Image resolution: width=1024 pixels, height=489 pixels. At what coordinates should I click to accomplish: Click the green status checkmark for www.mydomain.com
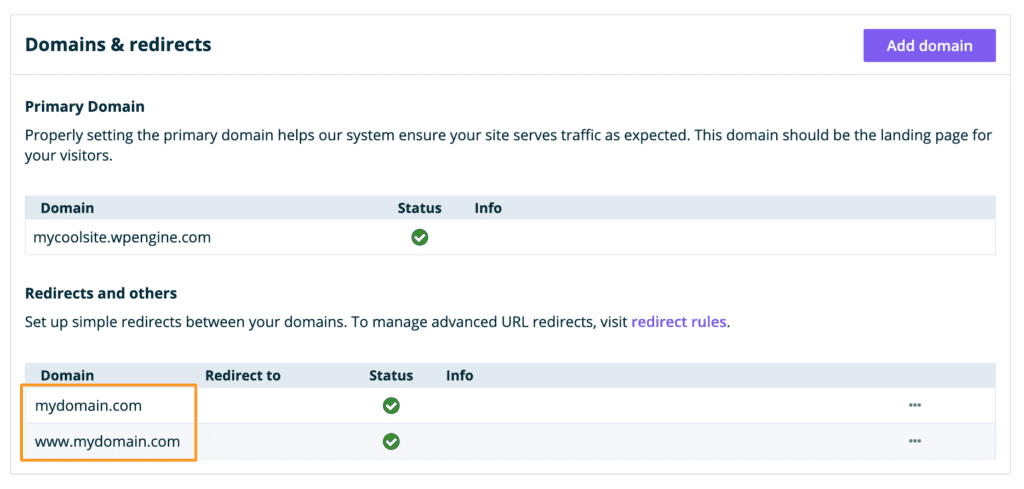point(391,441)
